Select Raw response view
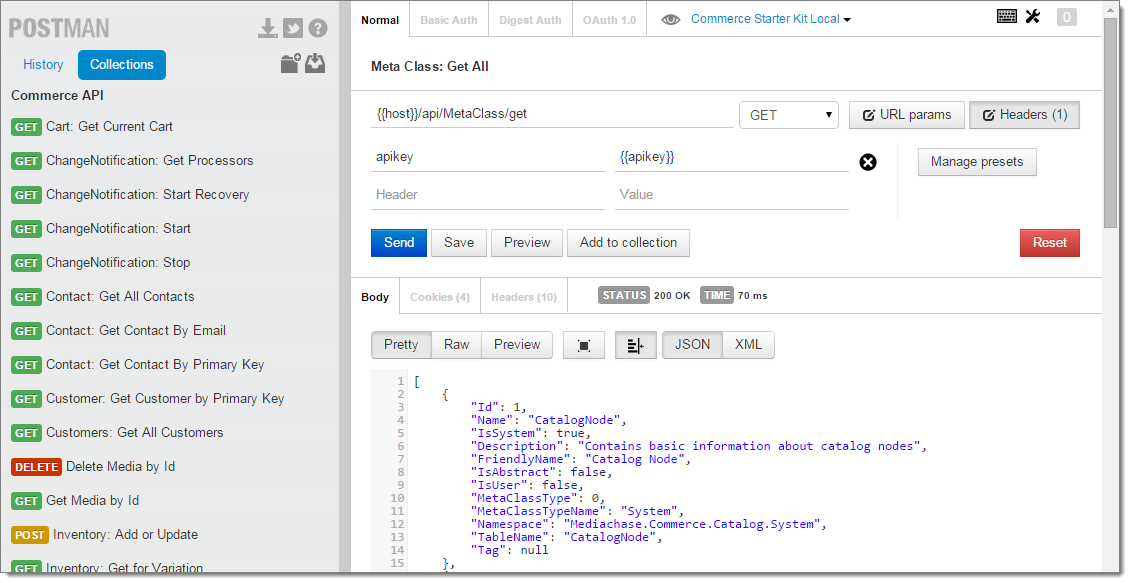Image resolution: width=1130 pixels, height=583 pixels. point(456,345)
